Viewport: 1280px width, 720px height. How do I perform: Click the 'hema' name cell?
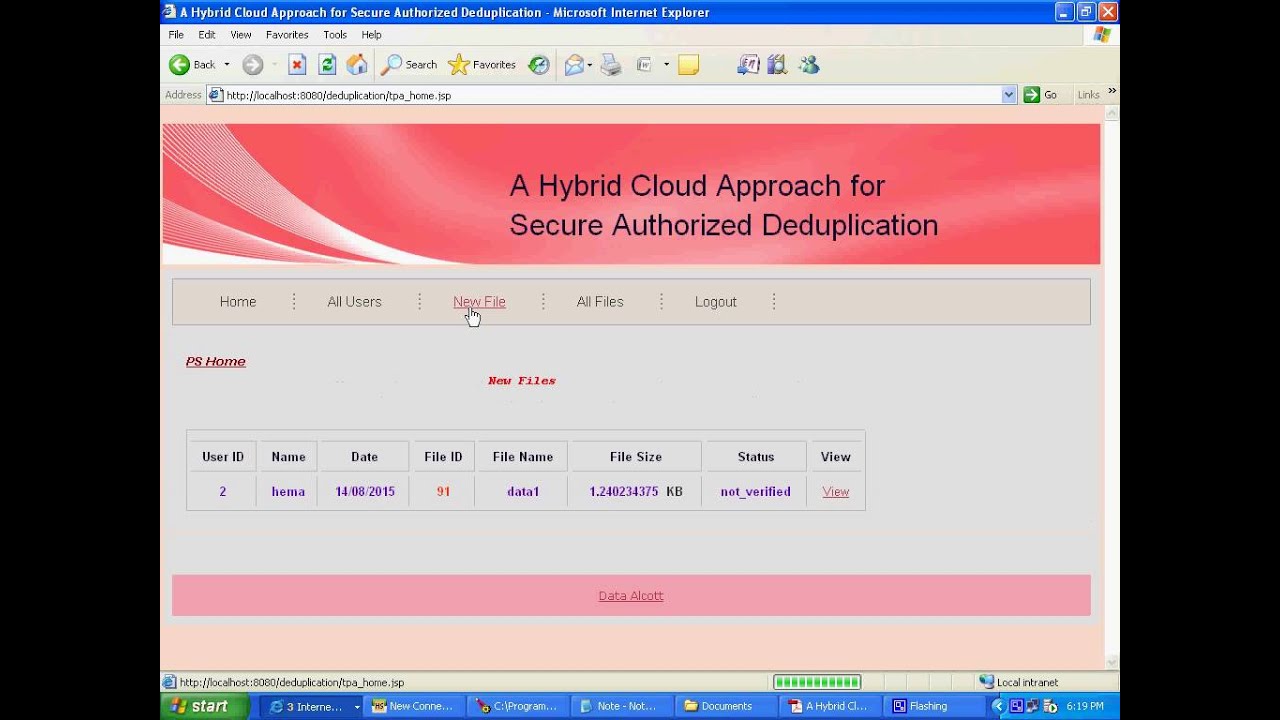(288, 492)
